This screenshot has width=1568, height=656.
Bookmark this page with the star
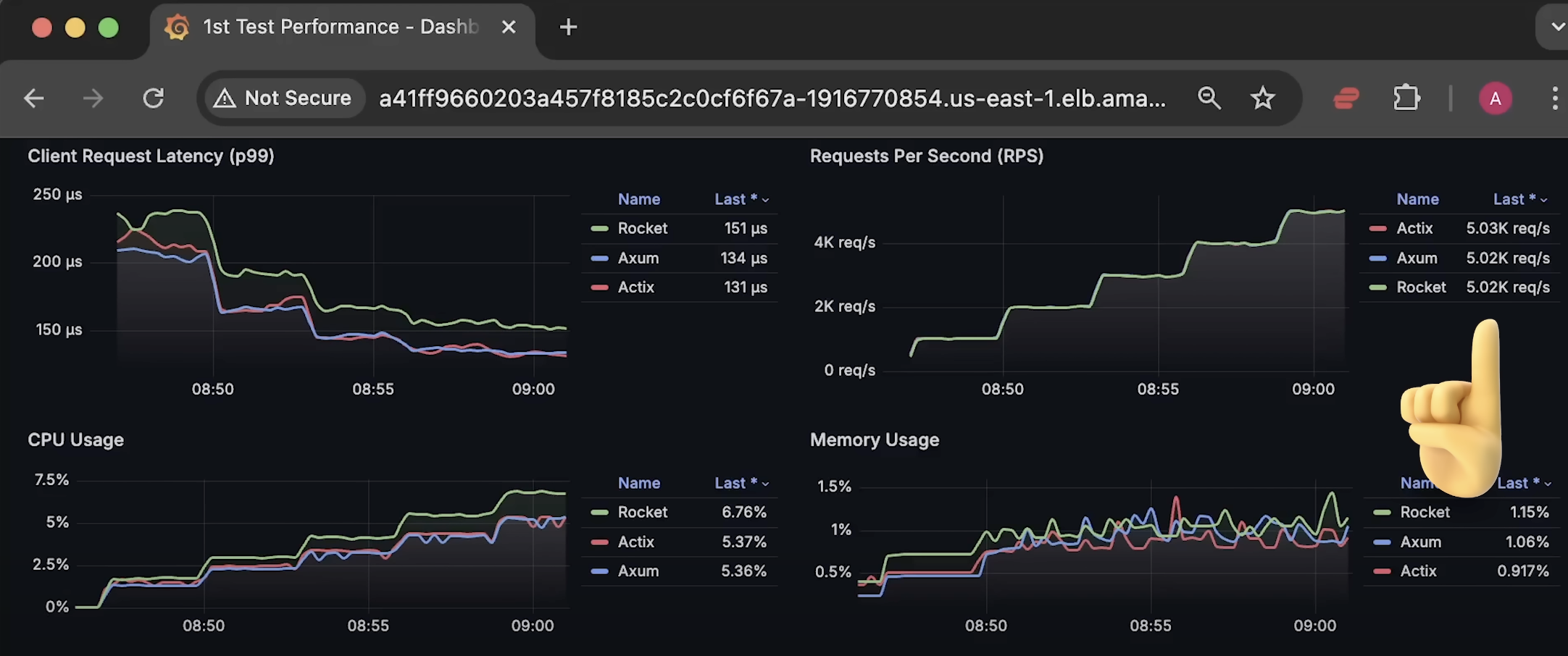(1262, 98)
